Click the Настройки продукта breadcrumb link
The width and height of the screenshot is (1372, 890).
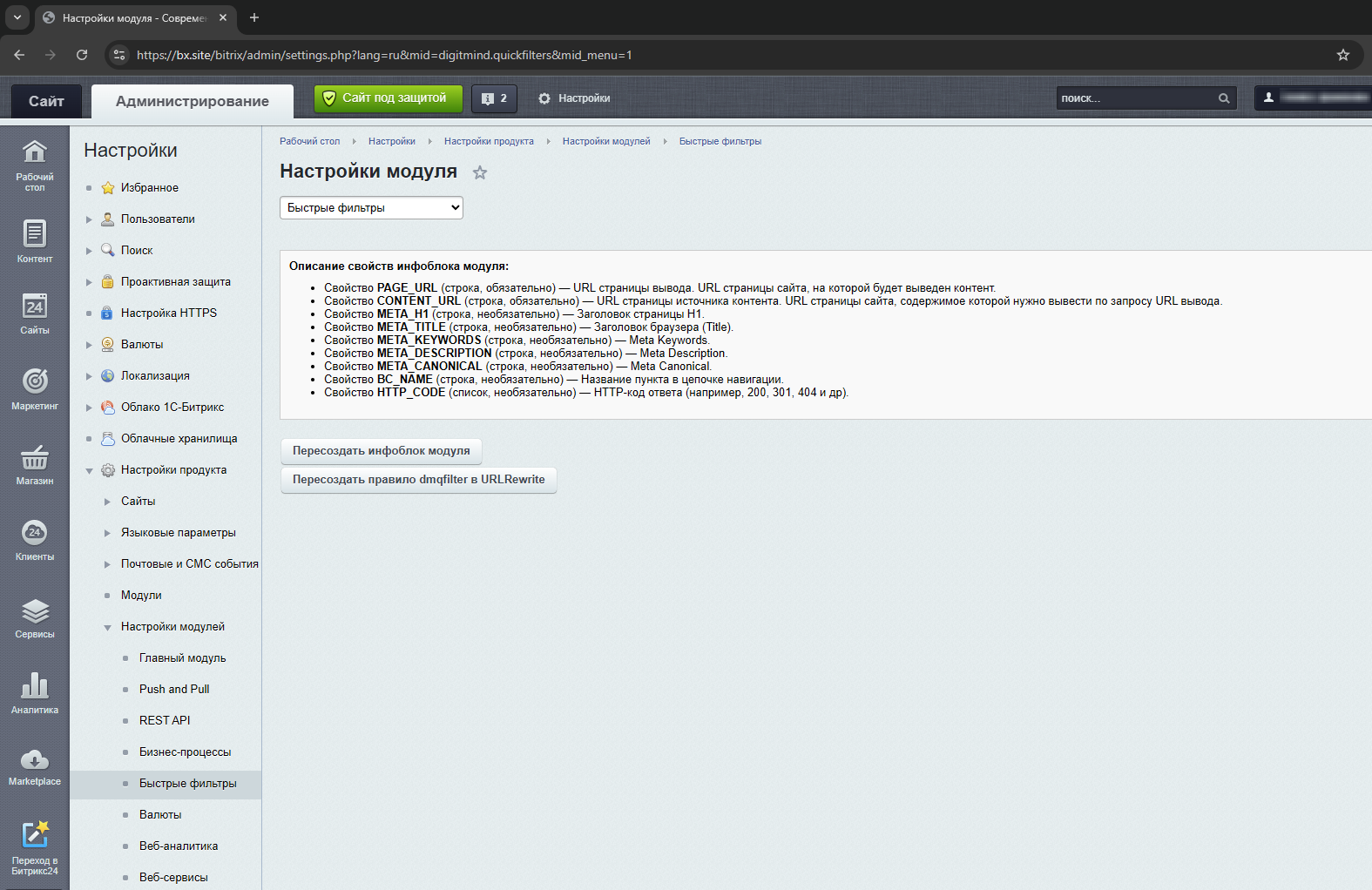coord(489,141)
